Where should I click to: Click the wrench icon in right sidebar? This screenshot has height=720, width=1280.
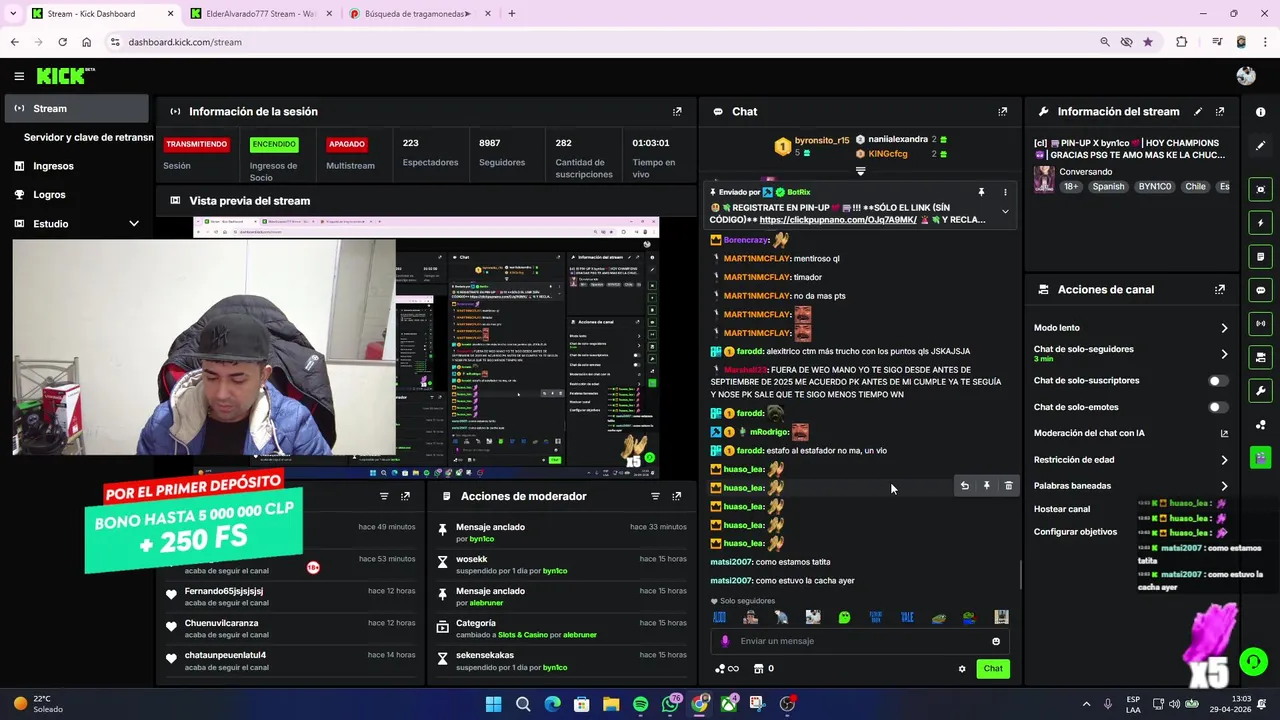pyautogui.click(x=1261, y=391)
